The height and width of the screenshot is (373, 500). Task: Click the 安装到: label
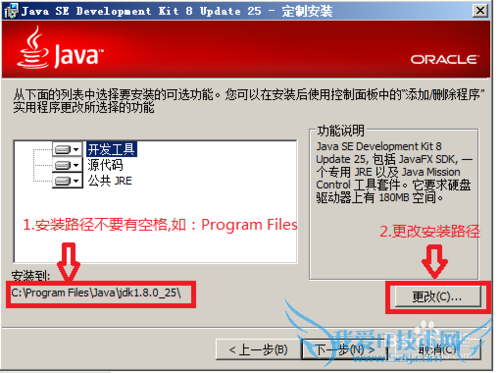[x=31, y=275]
